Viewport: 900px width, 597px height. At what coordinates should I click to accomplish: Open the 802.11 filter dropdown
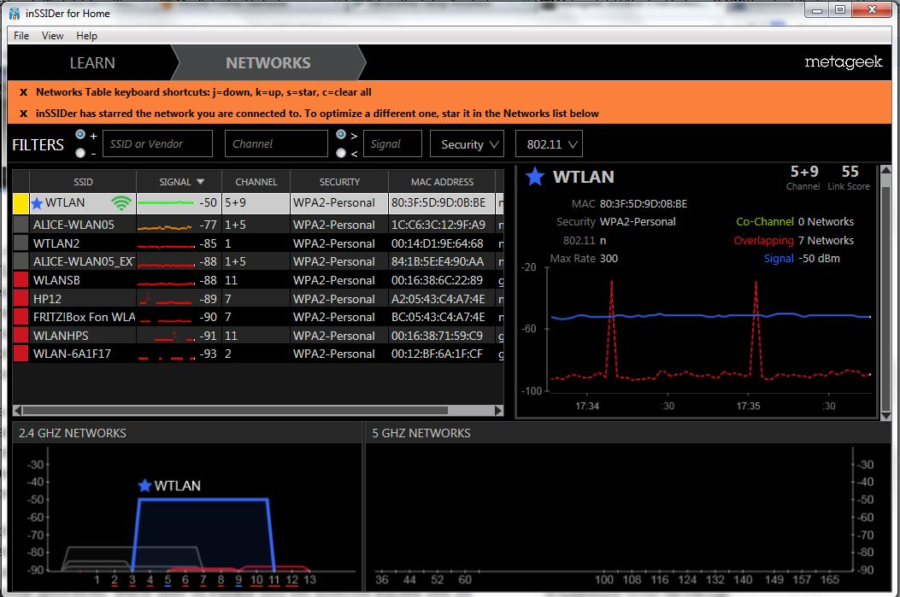549,144
